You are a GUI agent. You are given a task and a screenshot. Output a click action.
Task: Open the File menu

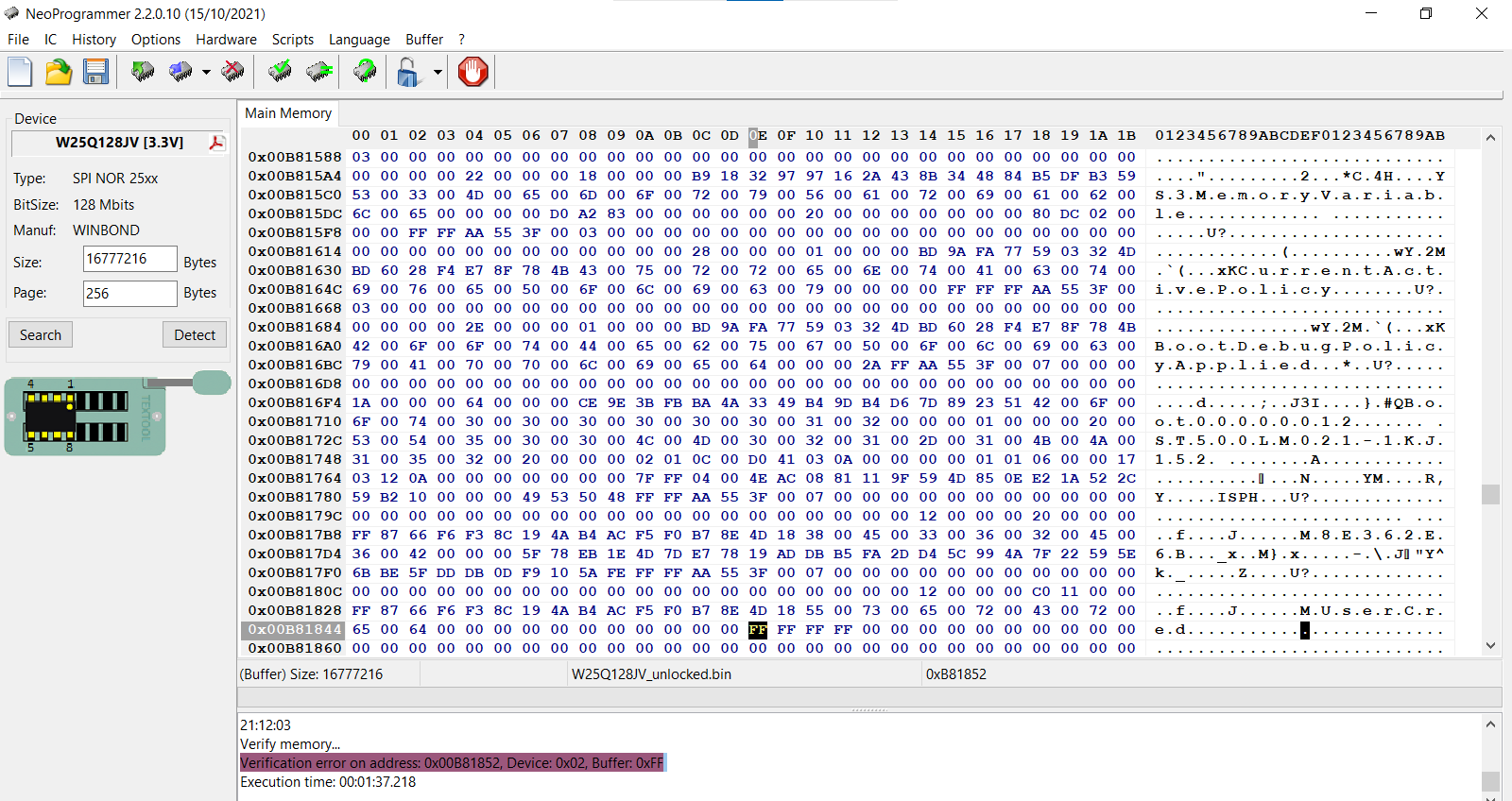18,40
